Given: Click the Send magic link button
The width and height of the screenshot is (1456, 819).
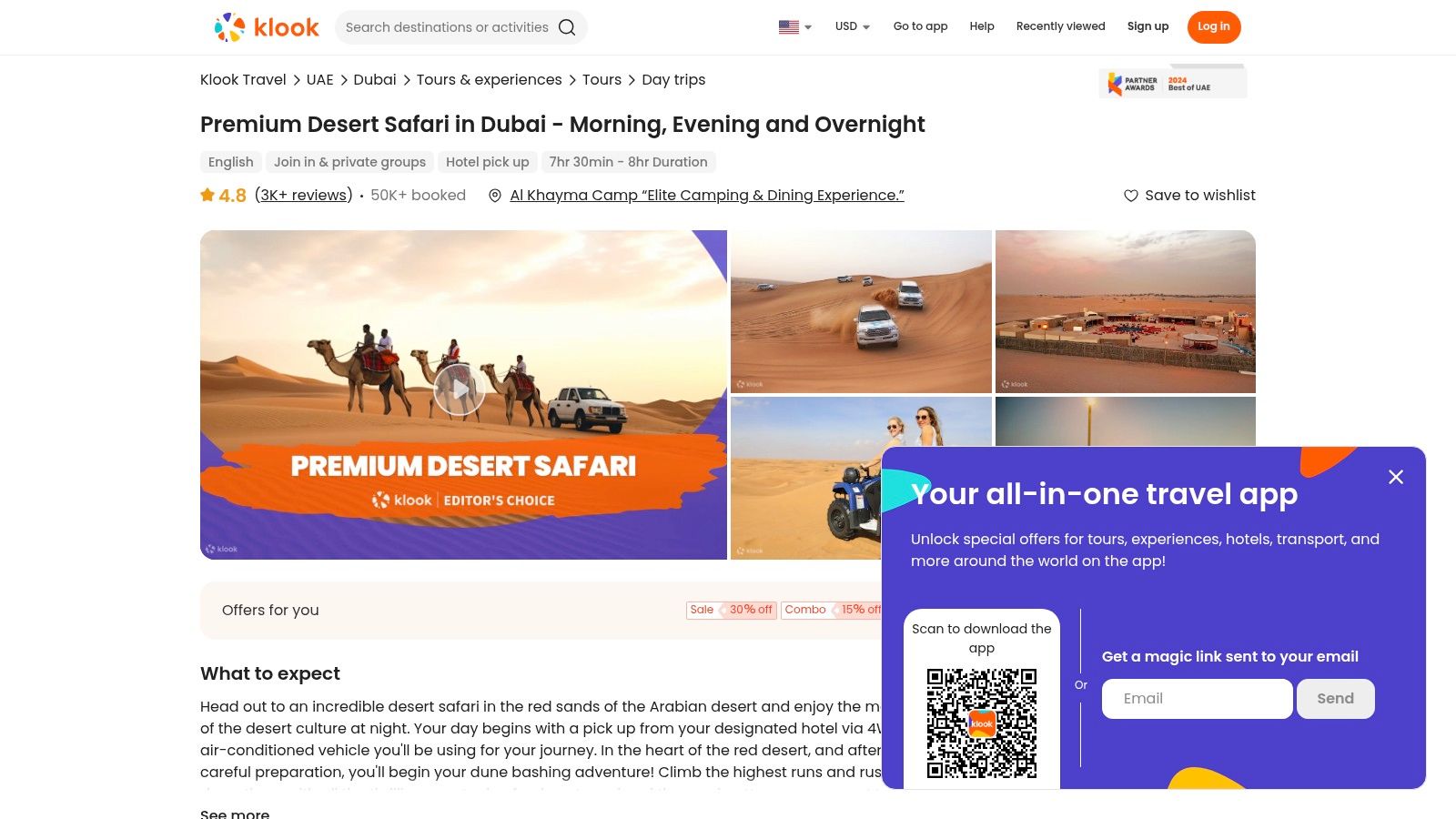Looking at the screenshot, I should coord(1336,699).
